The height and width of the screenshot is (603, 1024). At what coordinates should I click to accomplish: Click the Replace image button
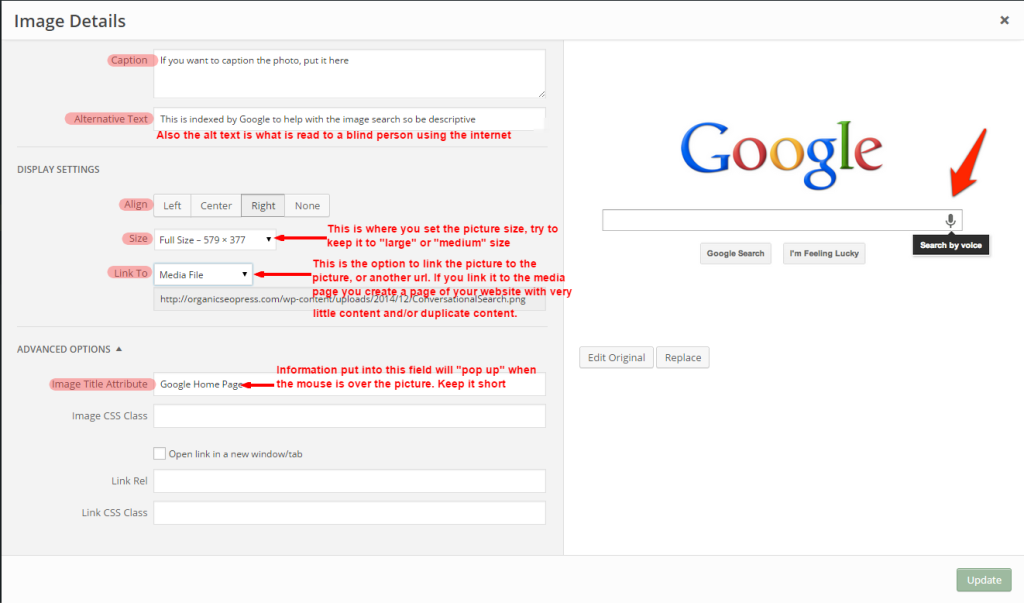[x=683, y=357]
